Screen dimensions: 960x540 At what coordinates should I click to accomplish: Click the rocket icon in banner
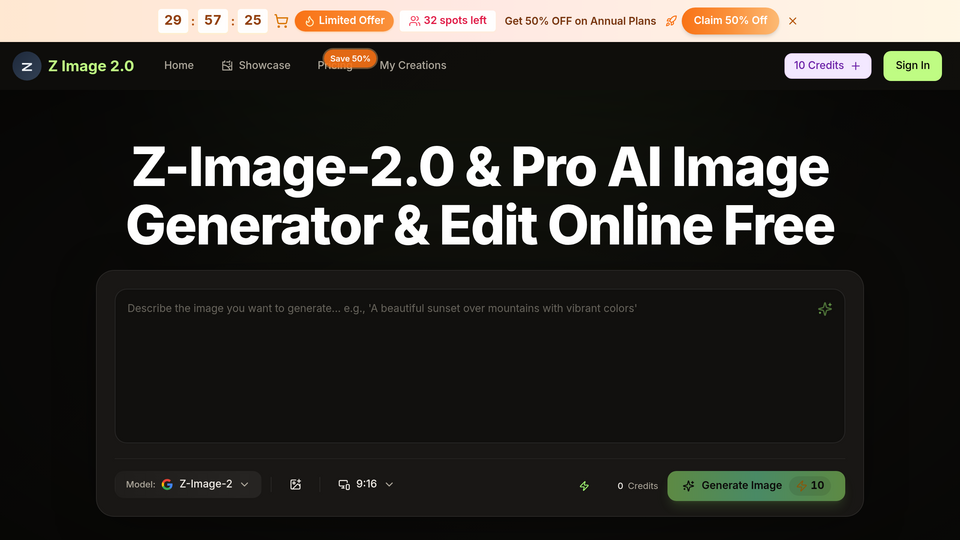[x=671, y=21]
